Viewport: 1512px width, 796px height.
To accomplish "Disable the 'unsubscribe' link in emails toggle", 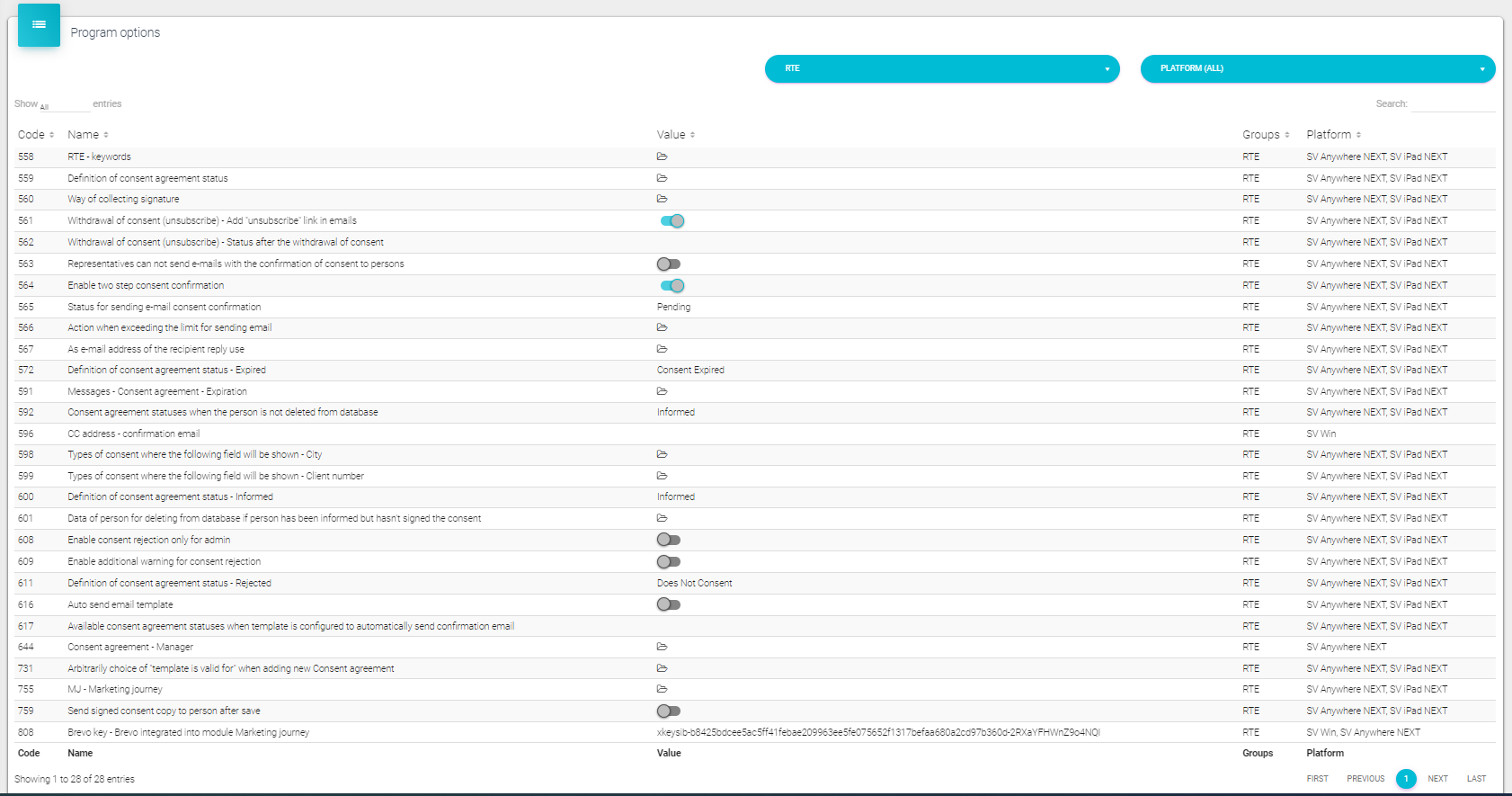I will coord(672,221).
